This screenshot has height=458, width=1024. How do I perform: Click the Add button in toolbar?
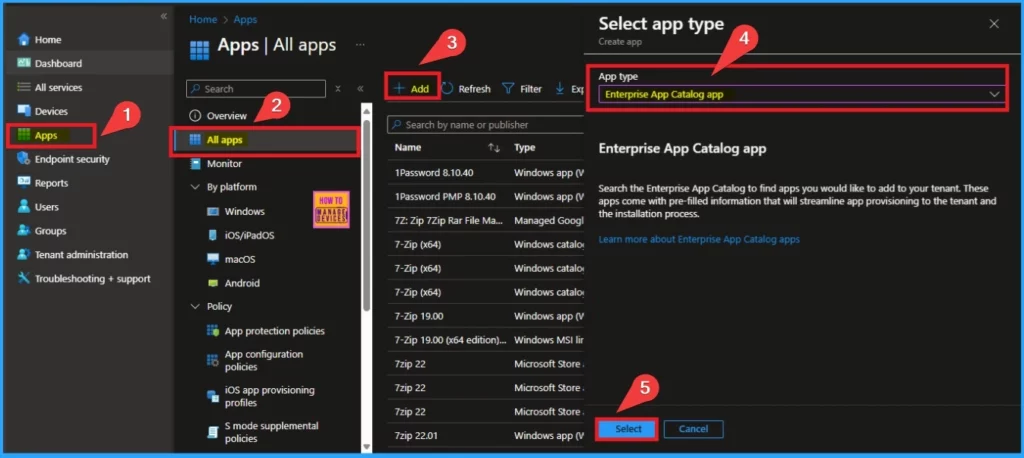click(412, 89)
